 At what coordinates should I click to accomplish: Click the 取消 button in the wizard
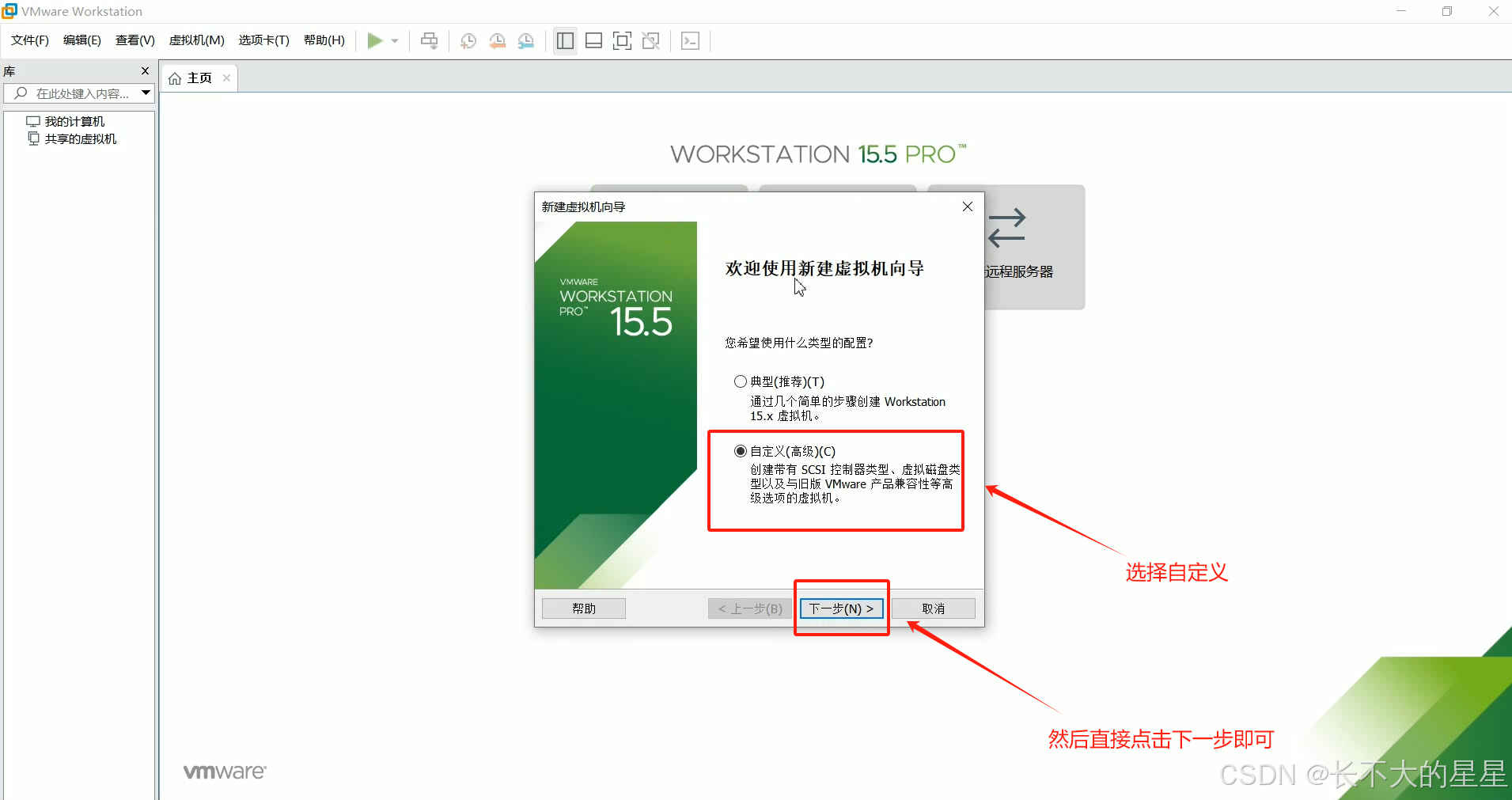(x=934, y=609)
